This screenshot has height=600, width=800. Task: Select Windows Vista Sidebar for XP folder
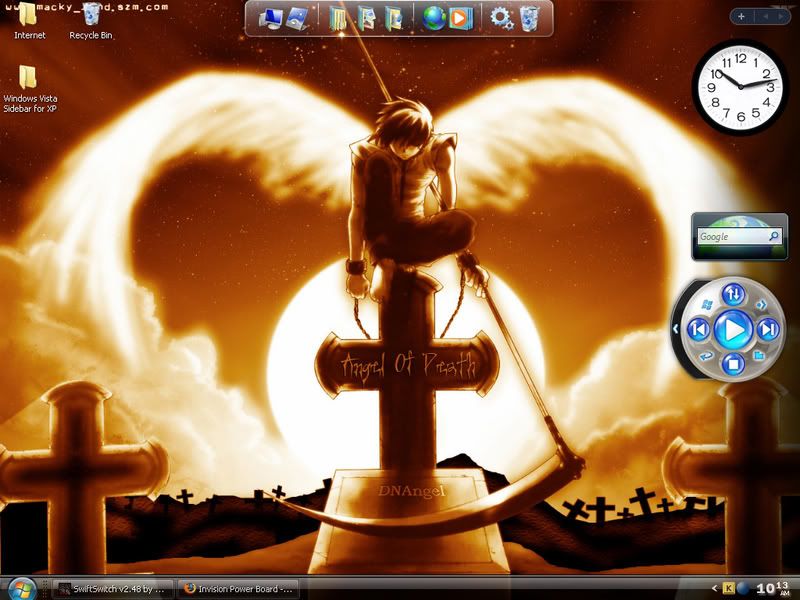click(x=30, y=89)
